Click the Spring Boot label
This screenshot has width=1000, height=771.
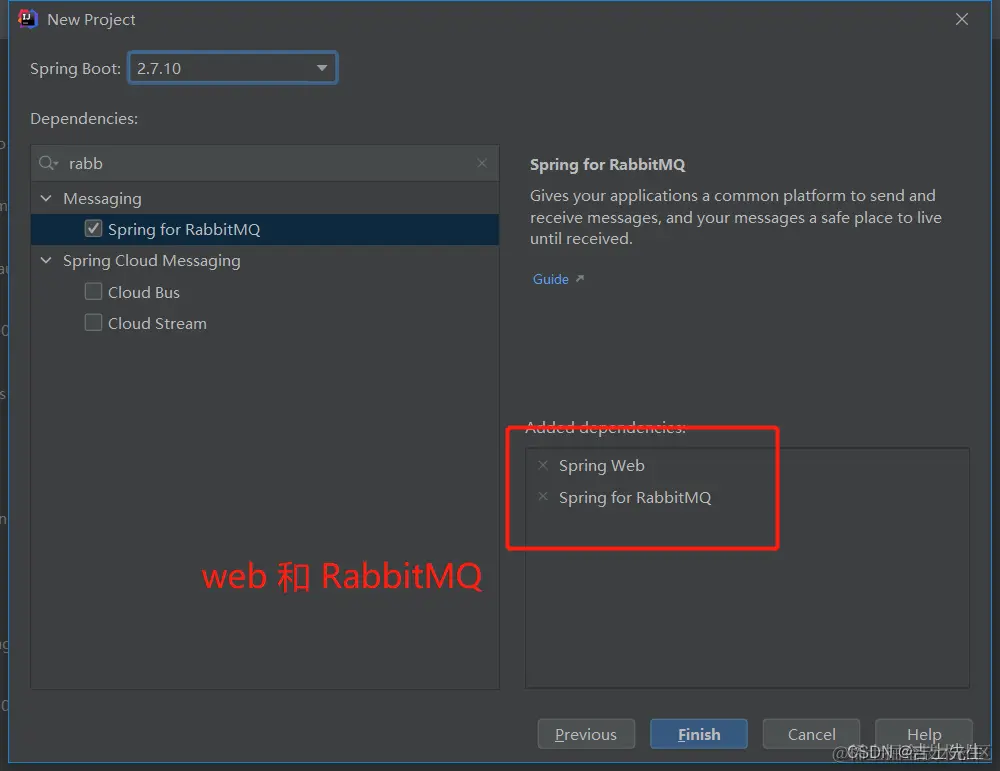75,69
